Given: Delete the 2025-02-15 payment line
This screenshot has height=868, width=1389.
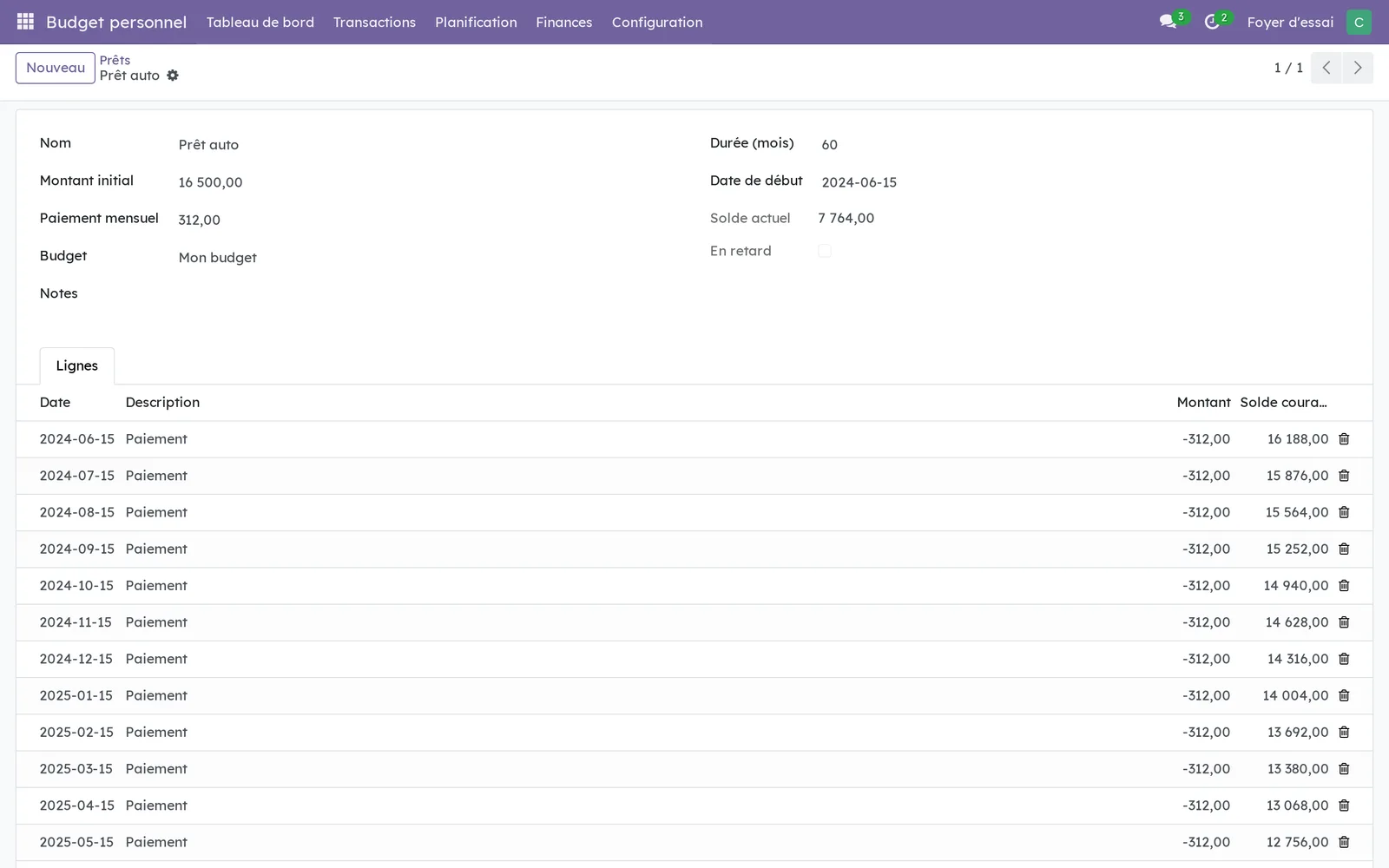Looking at the screenshot, I should (x=1344, y=733).
